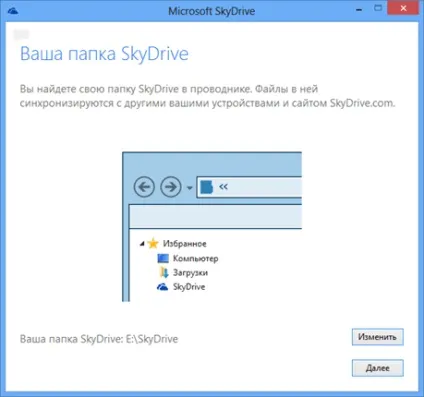Image resolution: width=424 pixels, height=397 pixels.
Task: Click the Избранное label
Action: (185, 244)
